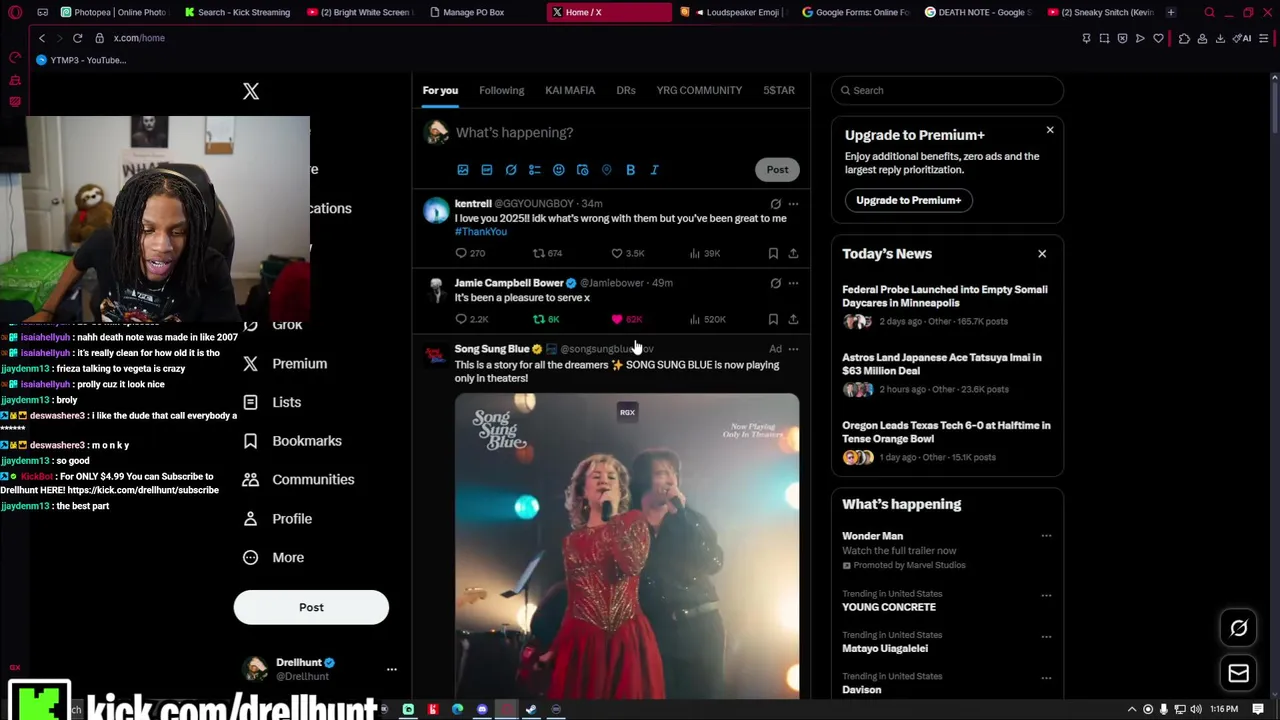The image size is (1280, 720).
Task: Click the volume icon in system tray
Action: click(1196, 709)
